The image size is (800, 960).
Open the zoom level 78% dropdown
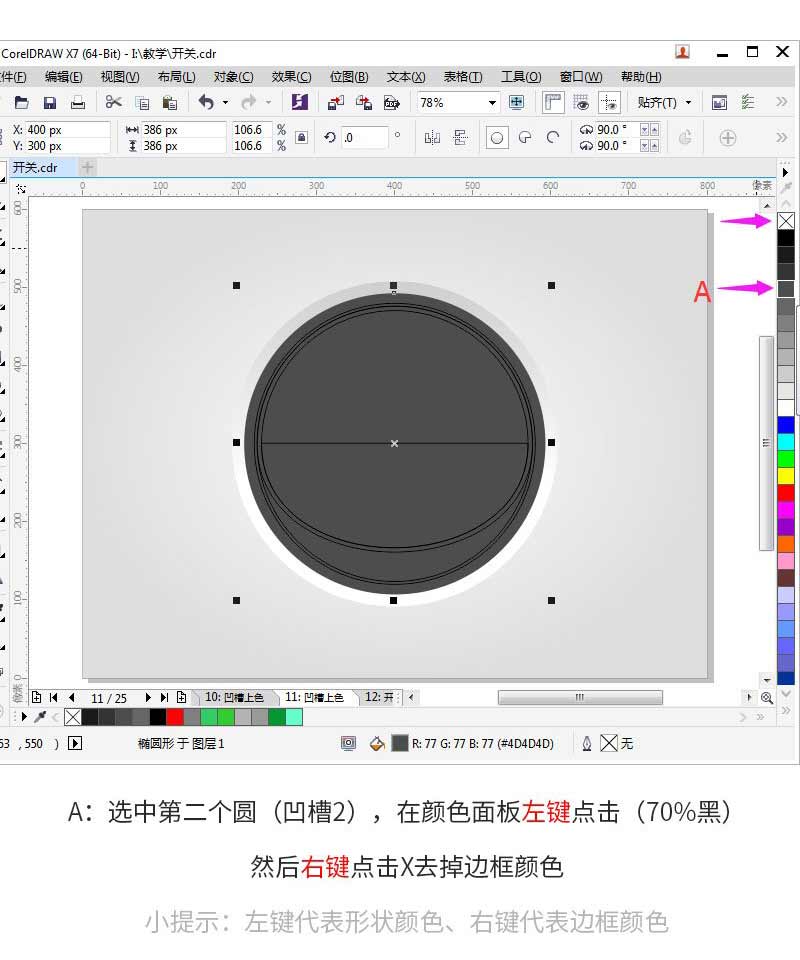(492, 103)
